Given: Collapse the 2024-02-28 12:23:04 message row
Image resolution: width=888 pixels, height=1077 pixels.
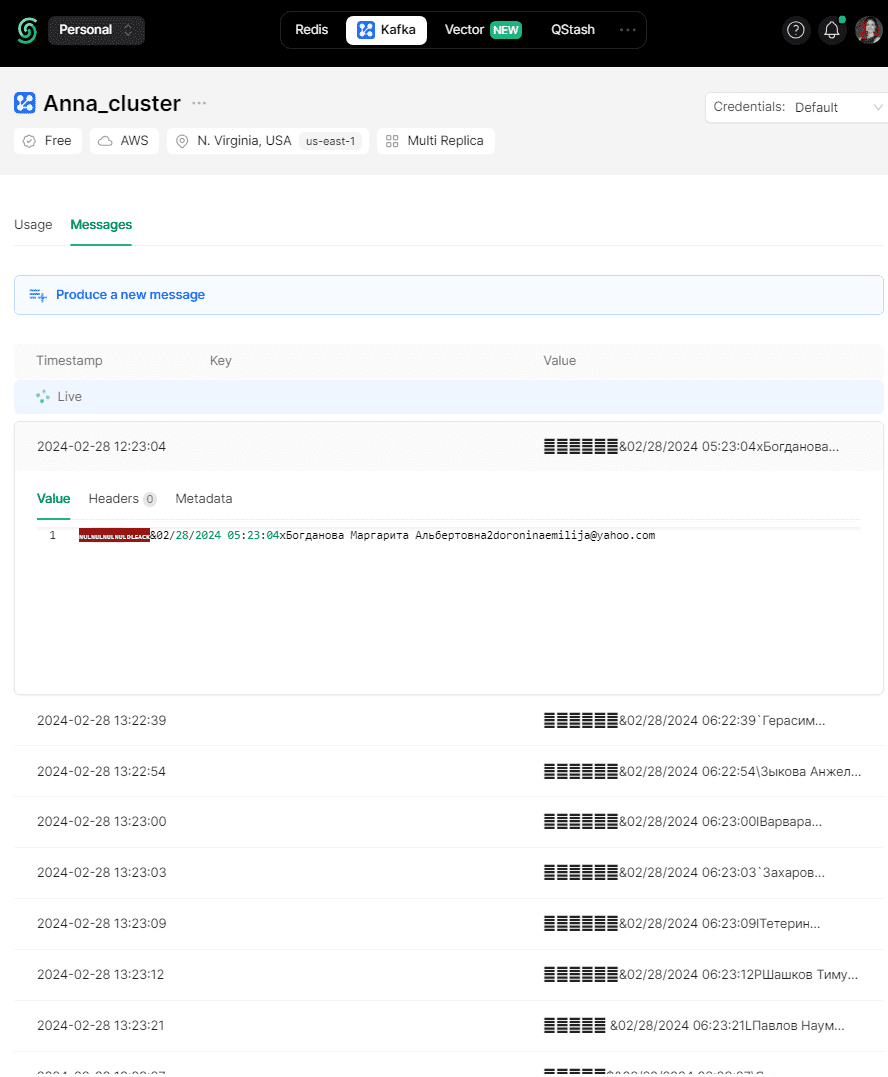Looking at the screenshot, I should tap(448, 446).
